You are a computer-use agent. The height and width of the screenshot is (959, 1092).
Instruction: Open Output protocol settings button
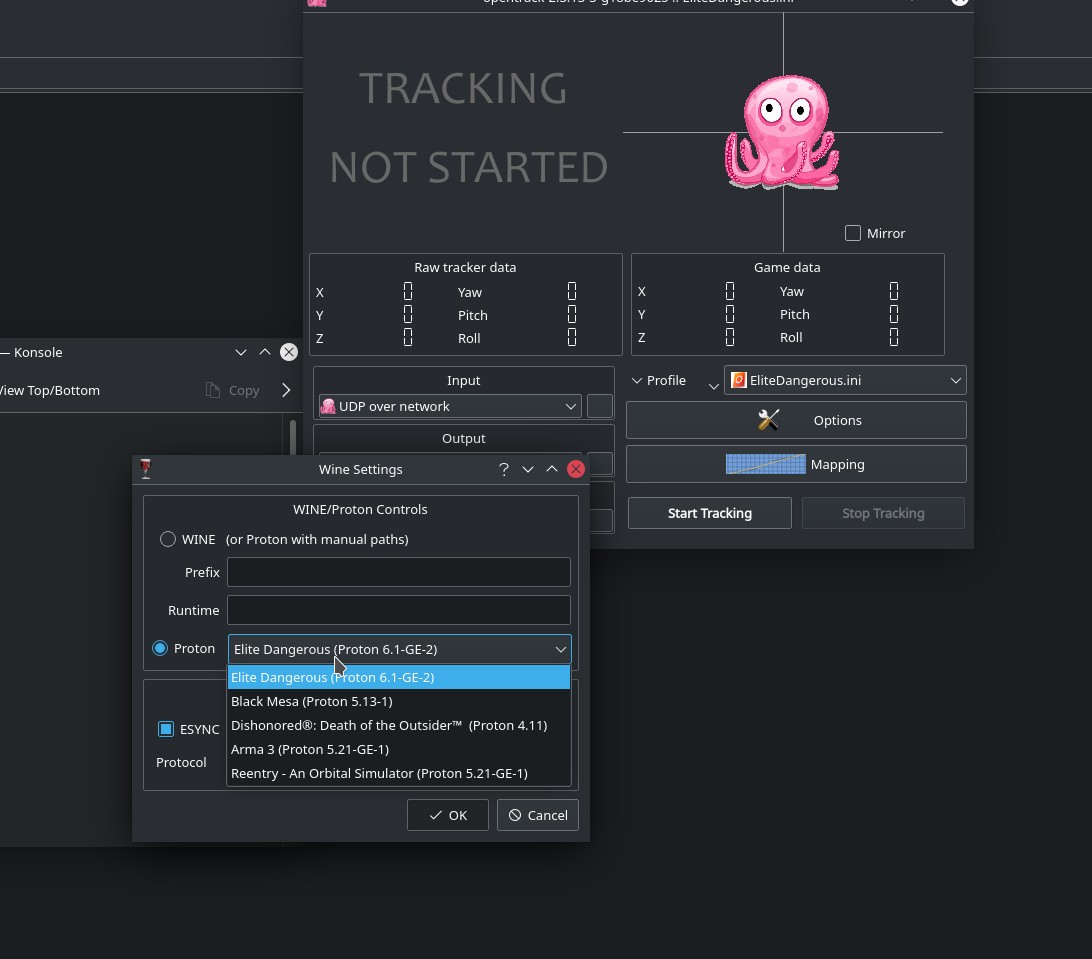point(600,464)
